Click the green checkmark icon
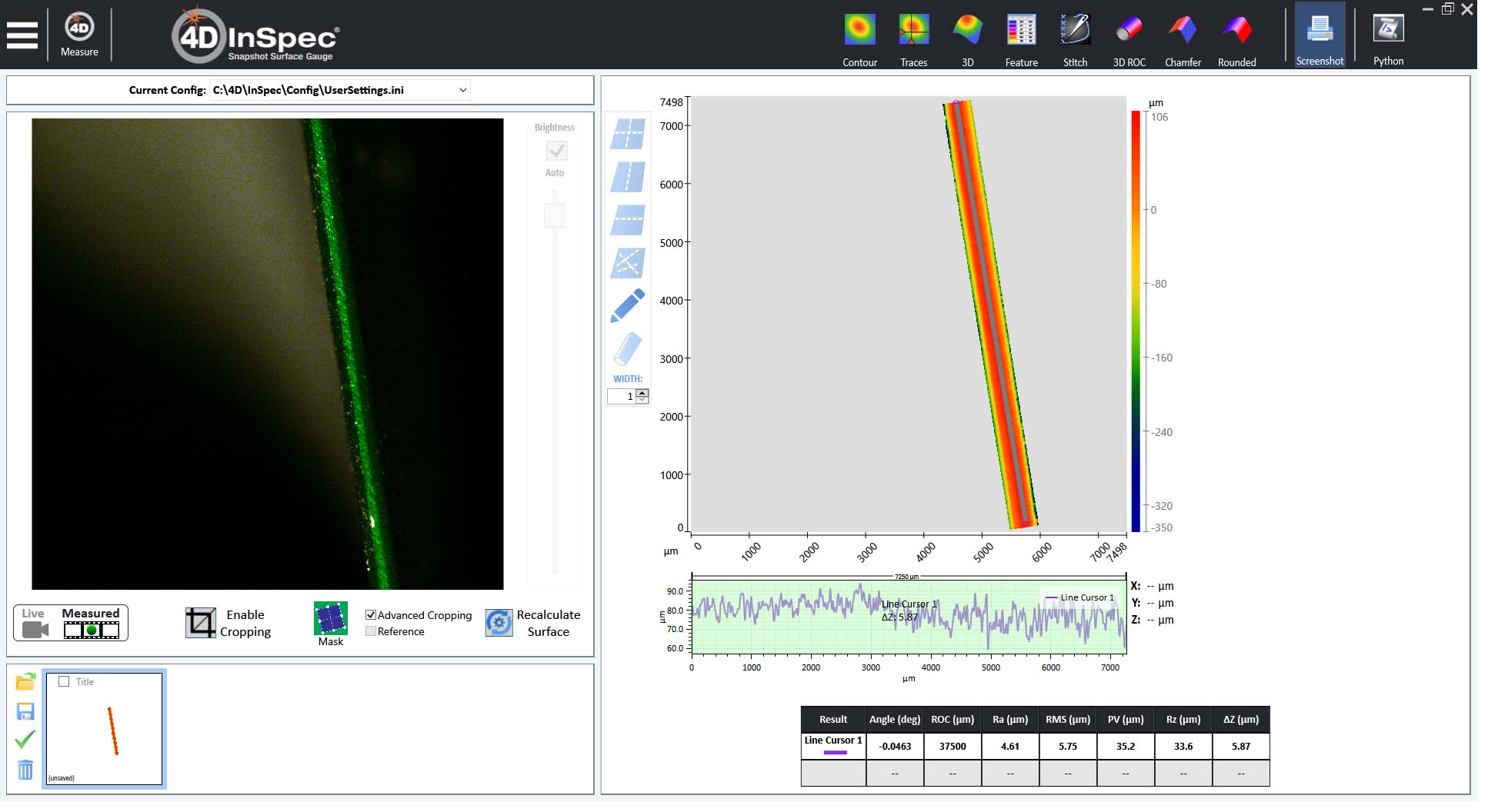 (25, 740)
